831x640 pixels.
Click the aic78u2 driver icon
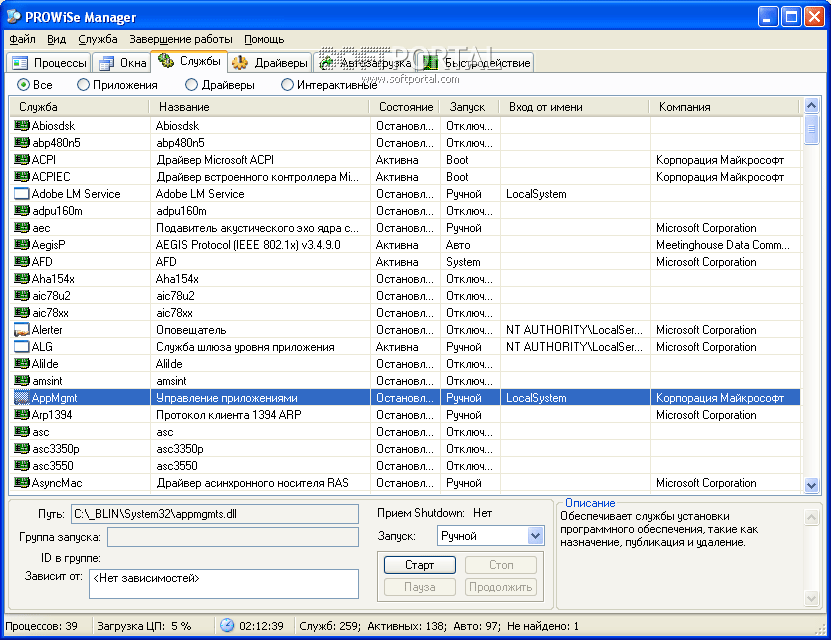[21, 296]
